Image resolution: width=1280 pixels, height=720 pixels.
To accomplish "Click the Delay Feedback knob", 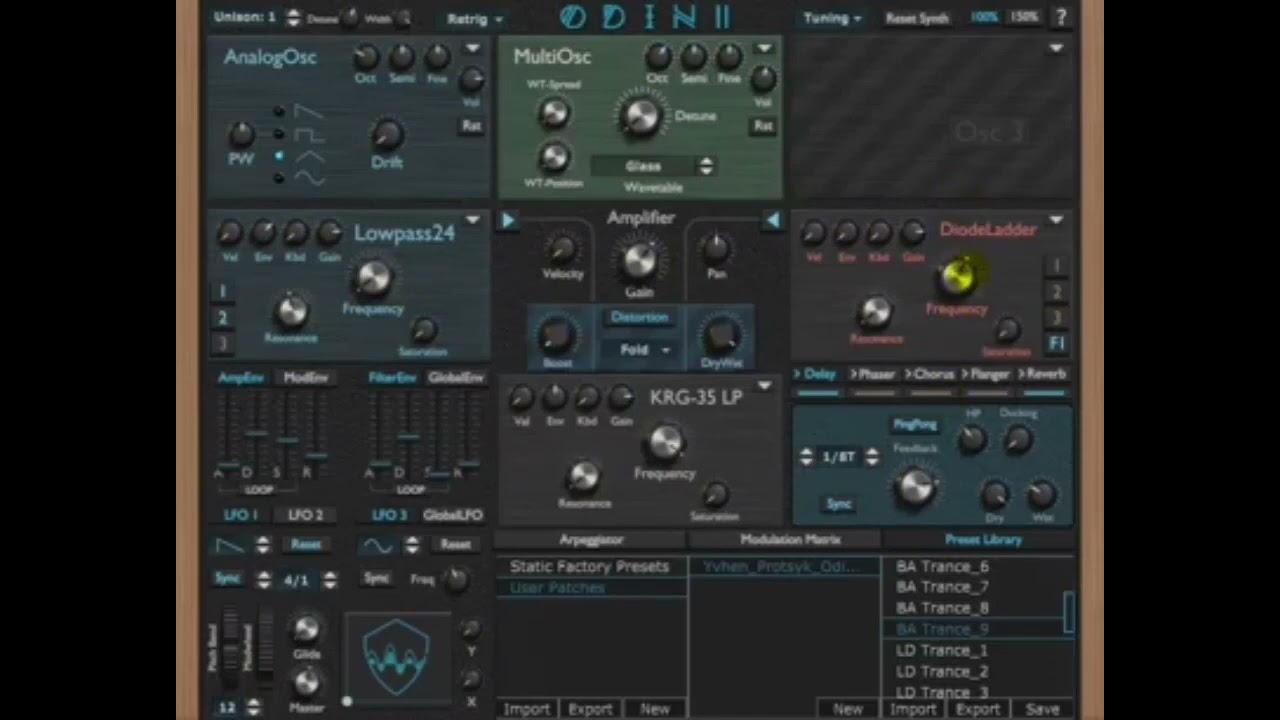I will 915,487.
